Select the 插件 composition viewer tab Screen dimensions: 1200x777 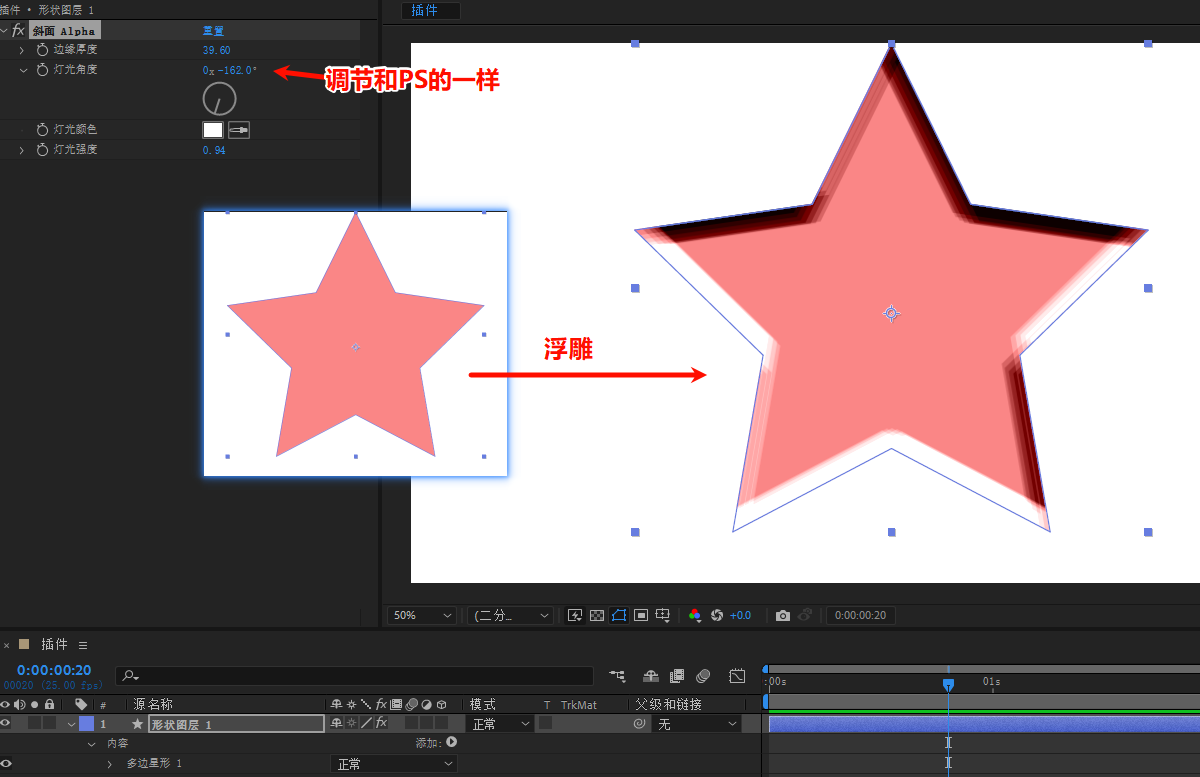(430, 11)
